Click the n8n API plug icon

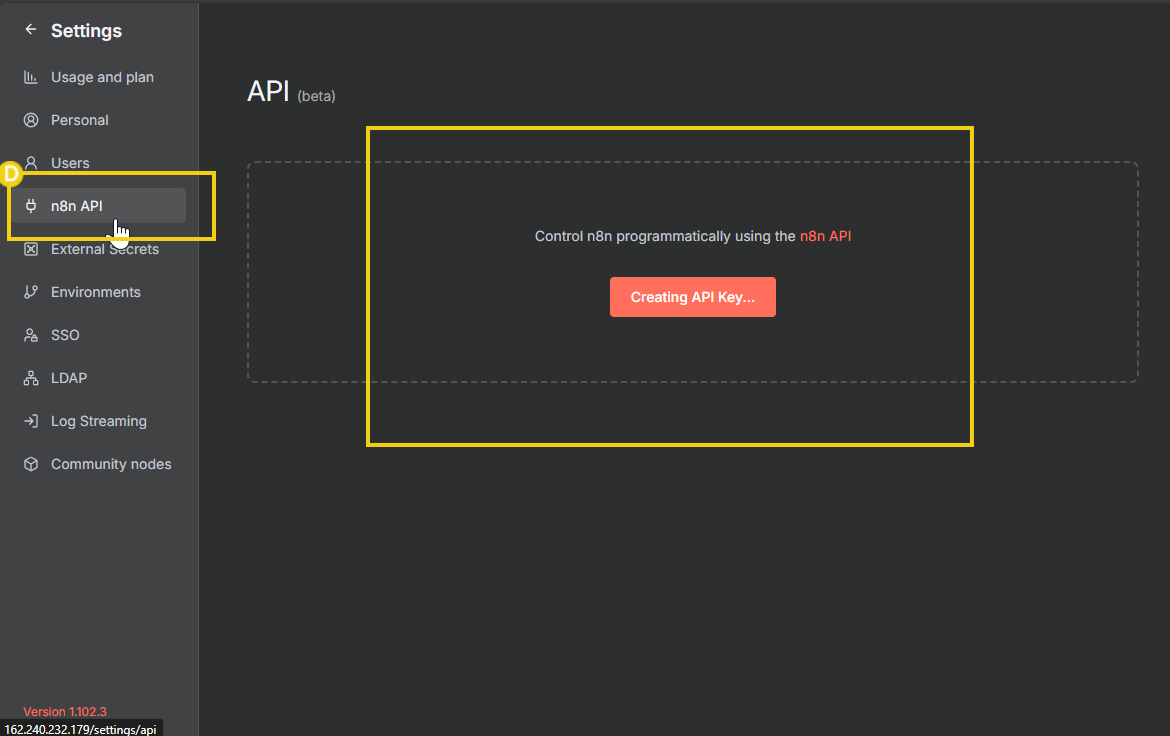pyautogui.click(x=31, y=206)
